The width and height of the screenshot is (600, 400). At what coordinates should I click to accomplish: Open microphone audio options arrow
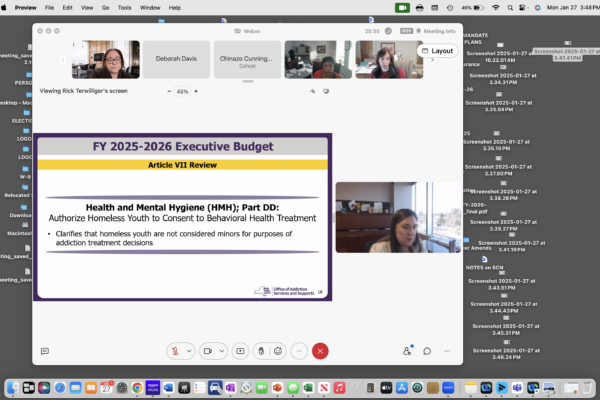pyautogui.click(x=189, y=351)
